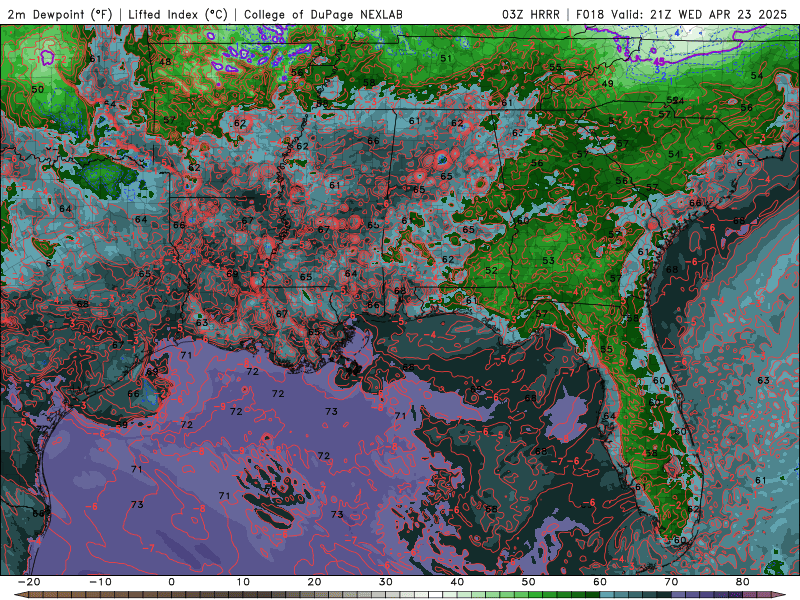Click the dewpoint value 51 on the map
Image resolution: width=800 pixels, height=600 pixels.
(x=446, y=58)
